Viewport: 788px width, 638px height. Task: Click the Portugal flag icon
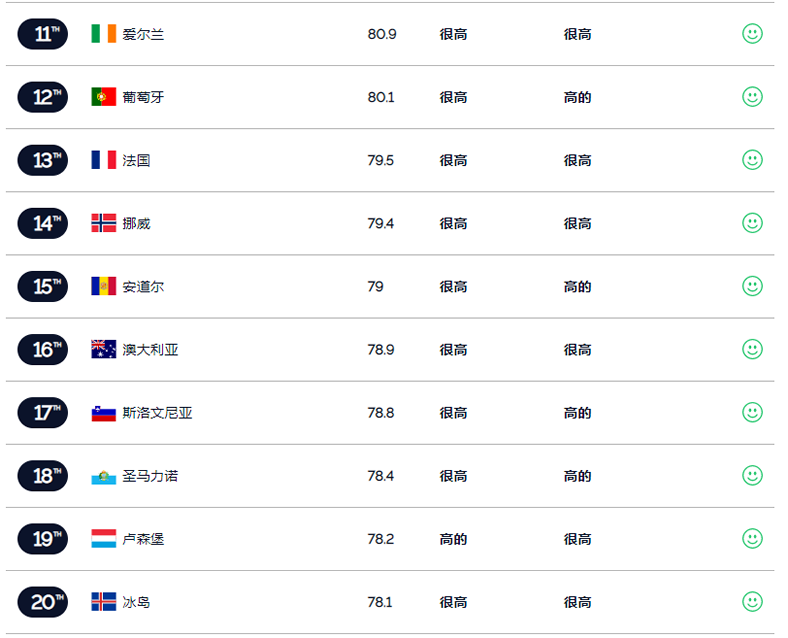(x=104, y=97)
